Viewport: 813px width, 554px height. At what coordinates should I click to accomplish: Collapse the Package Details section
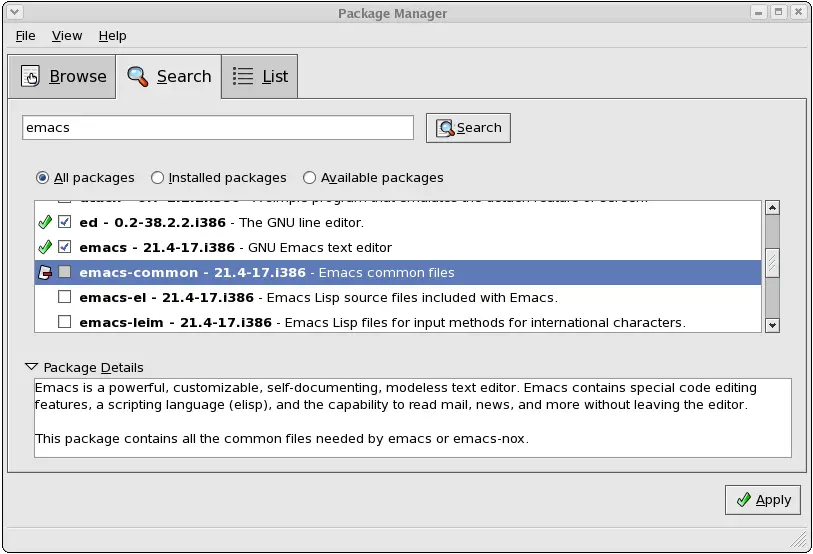[x=31, y=367]
